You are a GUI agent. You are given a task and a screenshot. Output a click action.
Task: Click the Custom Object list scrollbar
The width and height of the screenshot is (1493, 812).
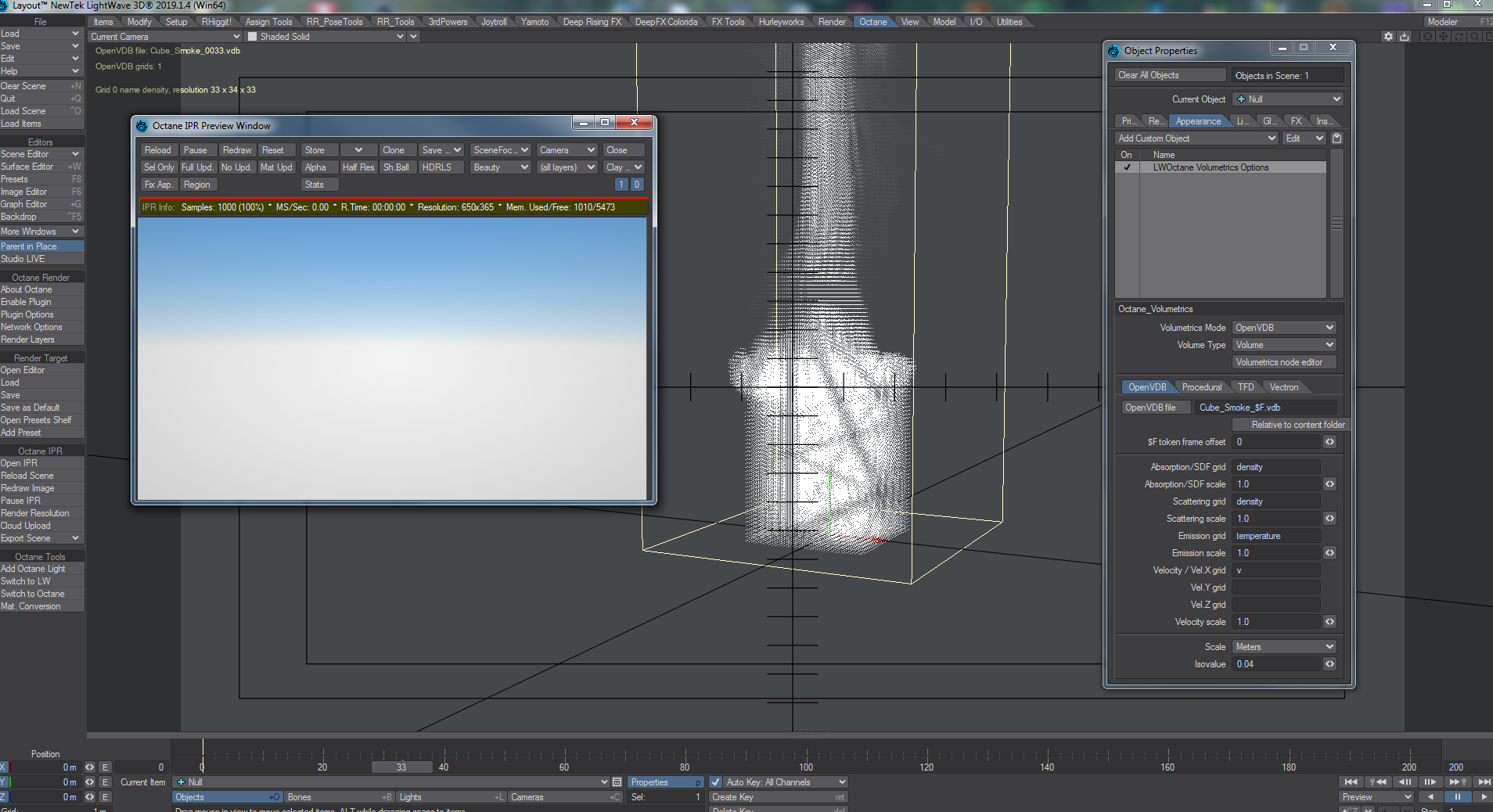pos(1337,223)
